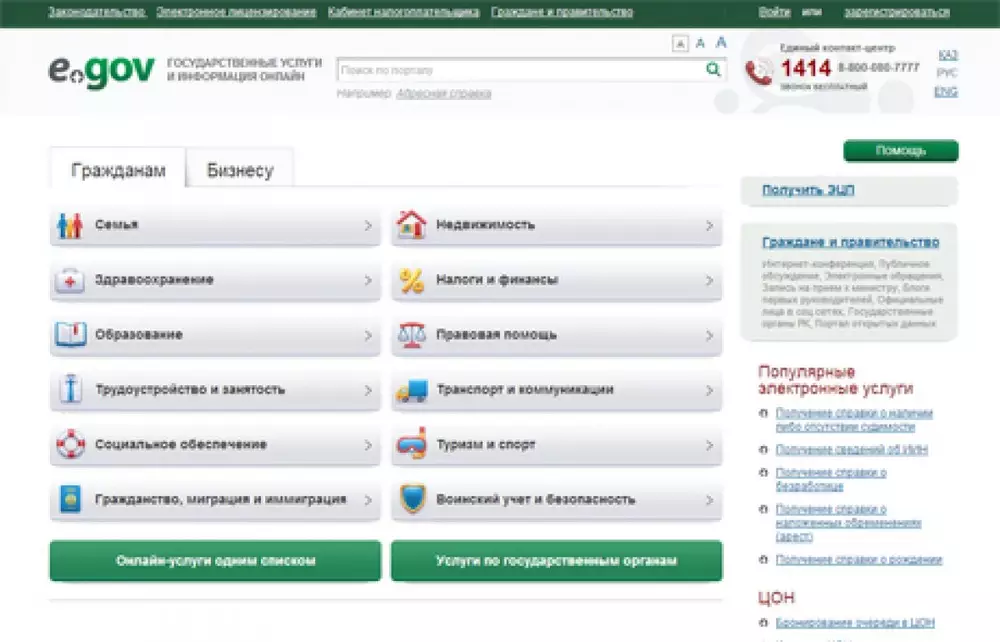The height and width of the screenshot is (642, 1000).
Task: Click the truck icon for Транспорт и коммуникации
Action: pyautogui.click(x=411, y=390)
